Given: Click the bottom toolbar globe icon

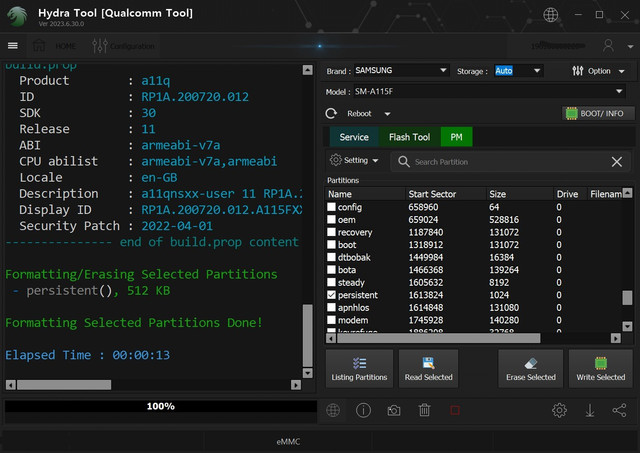Looking at the screenshot, I should [333, 410].
